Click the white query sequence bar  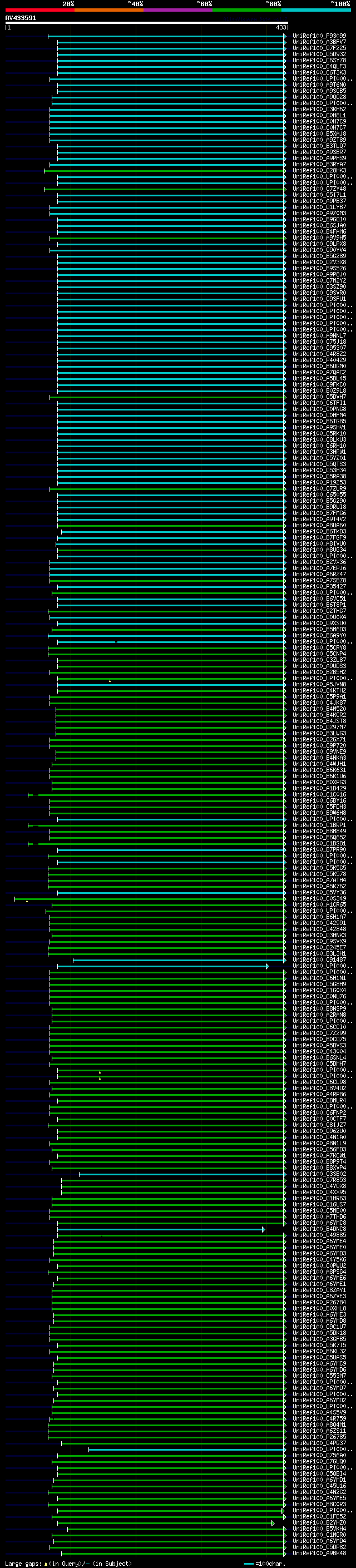[x=147, y=23]
